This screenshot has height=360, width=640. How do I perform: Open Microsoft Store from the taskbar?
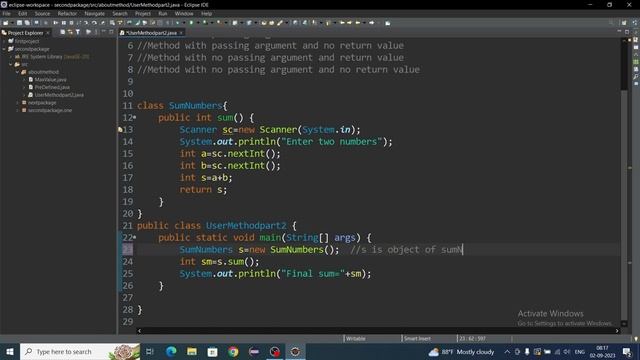click(x=212, y=351)
